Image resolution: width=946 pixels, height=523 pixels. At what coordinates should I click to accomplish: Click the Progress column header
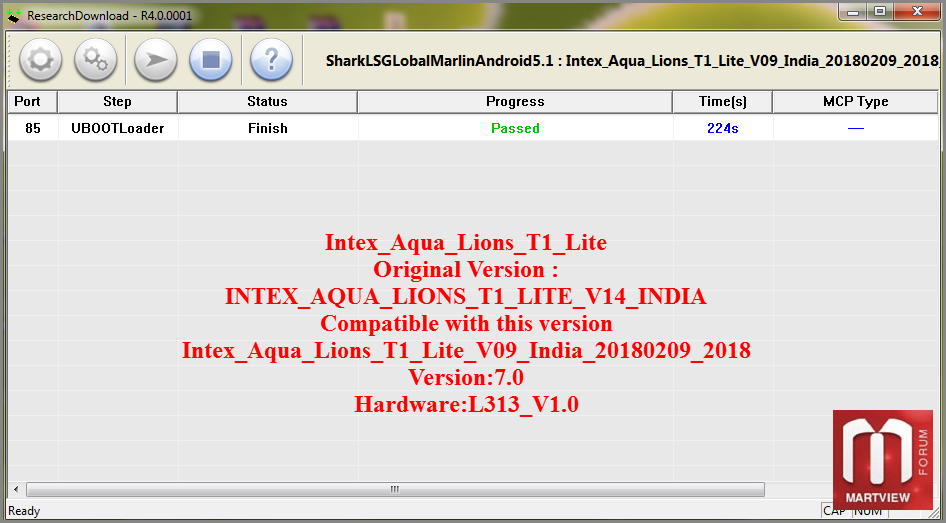pos(515,102)
